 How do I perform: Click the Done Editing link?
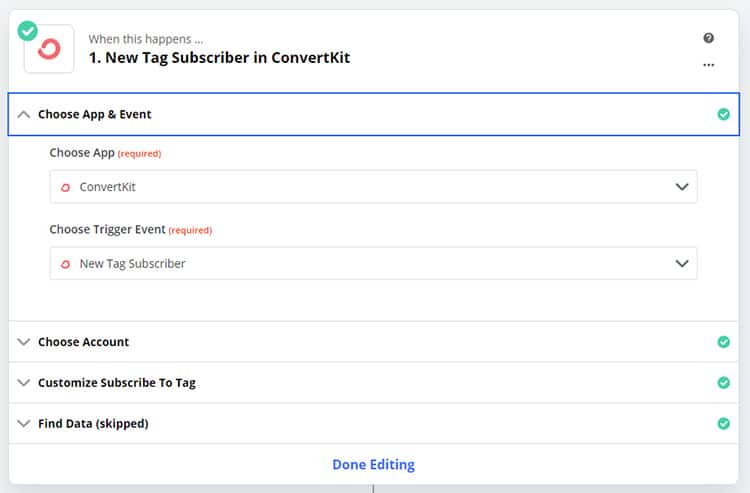tap(373, 464)
